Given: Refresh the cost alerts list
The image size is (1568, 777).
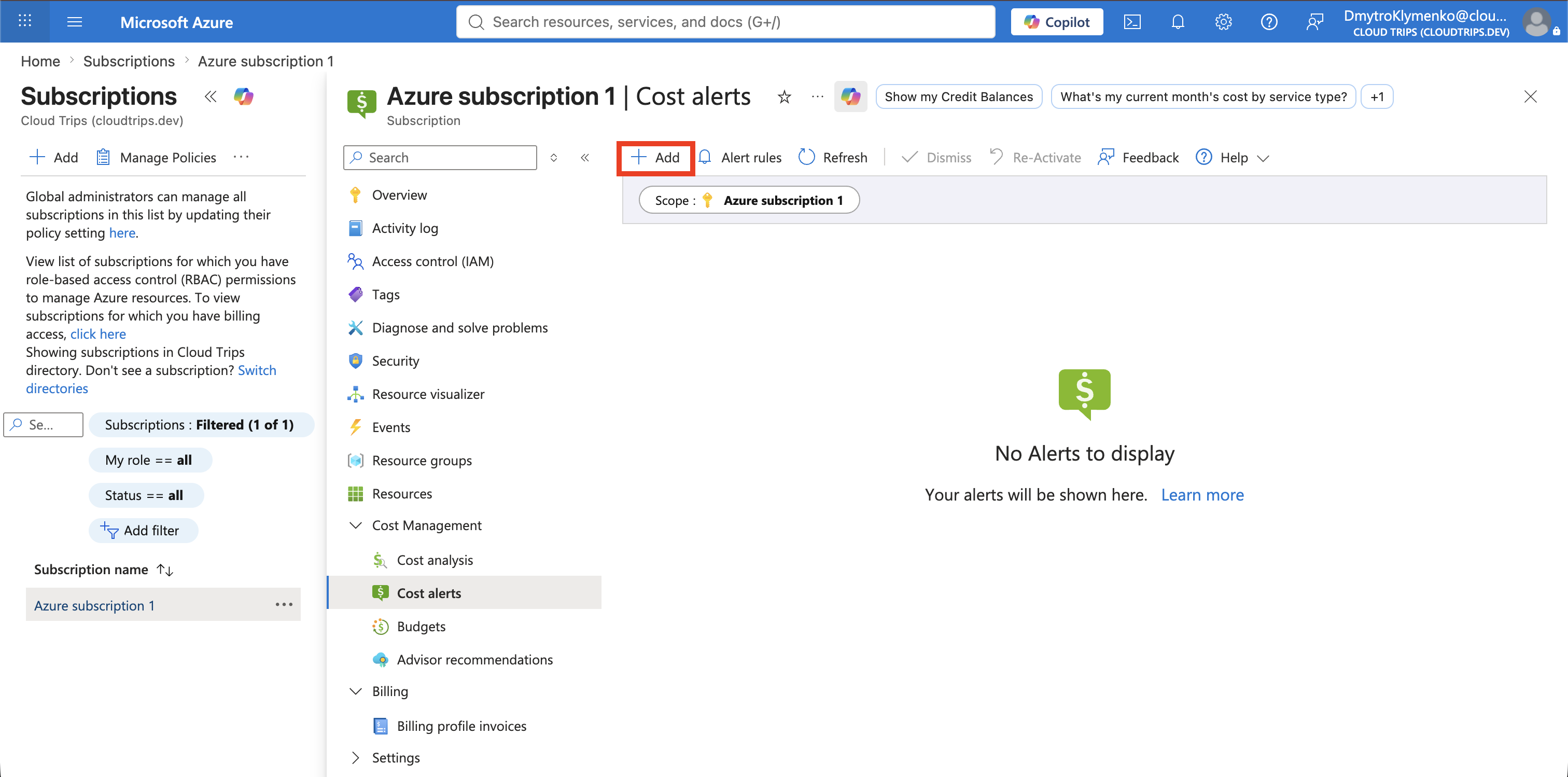Looking at the screenshot, I should (x=833, y=157).
